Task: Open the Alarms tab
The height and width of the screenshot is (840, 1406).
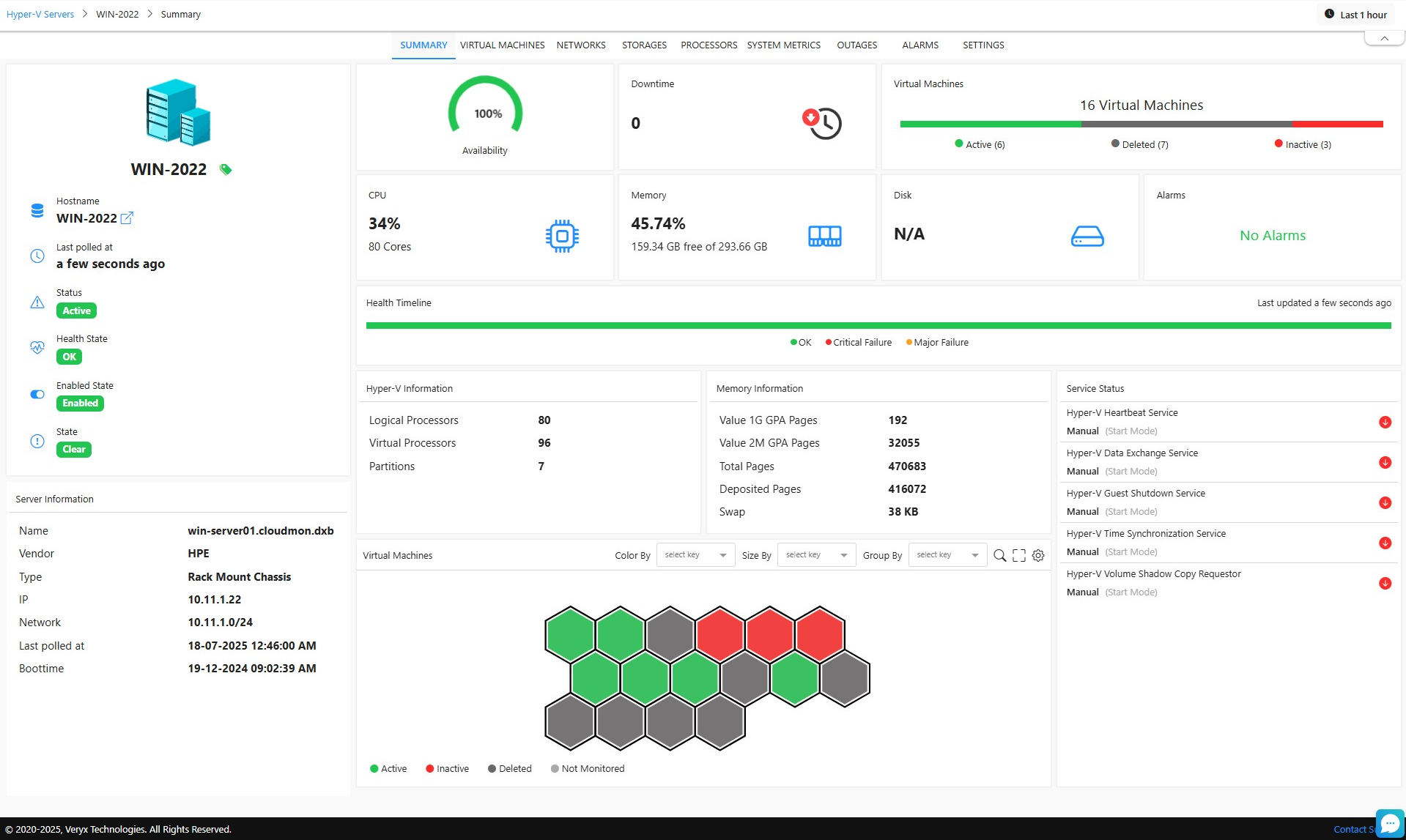Action: (920, 45)
